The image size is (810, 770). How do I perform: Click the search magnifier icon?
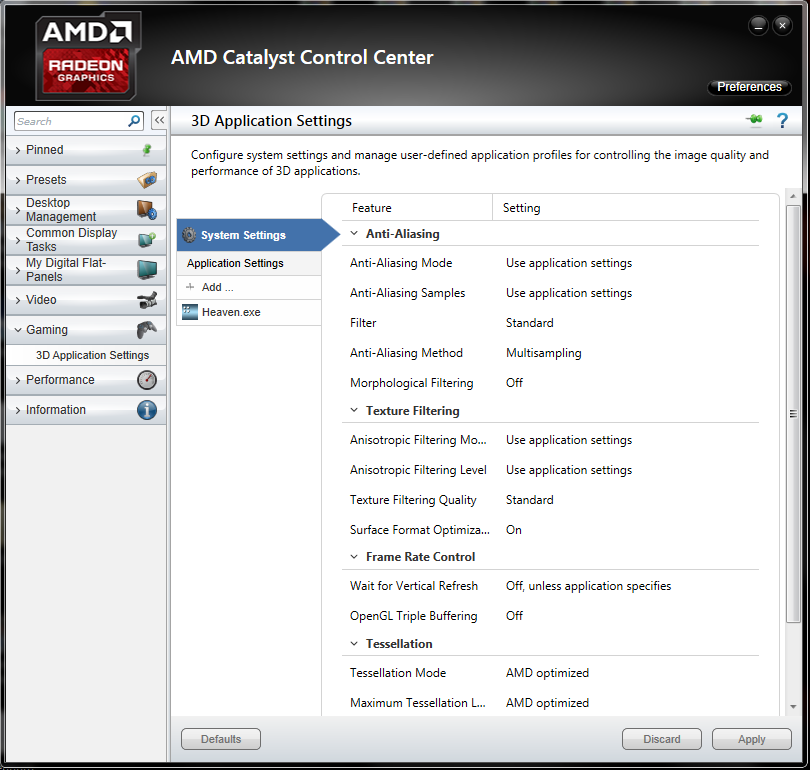point(134,121)
